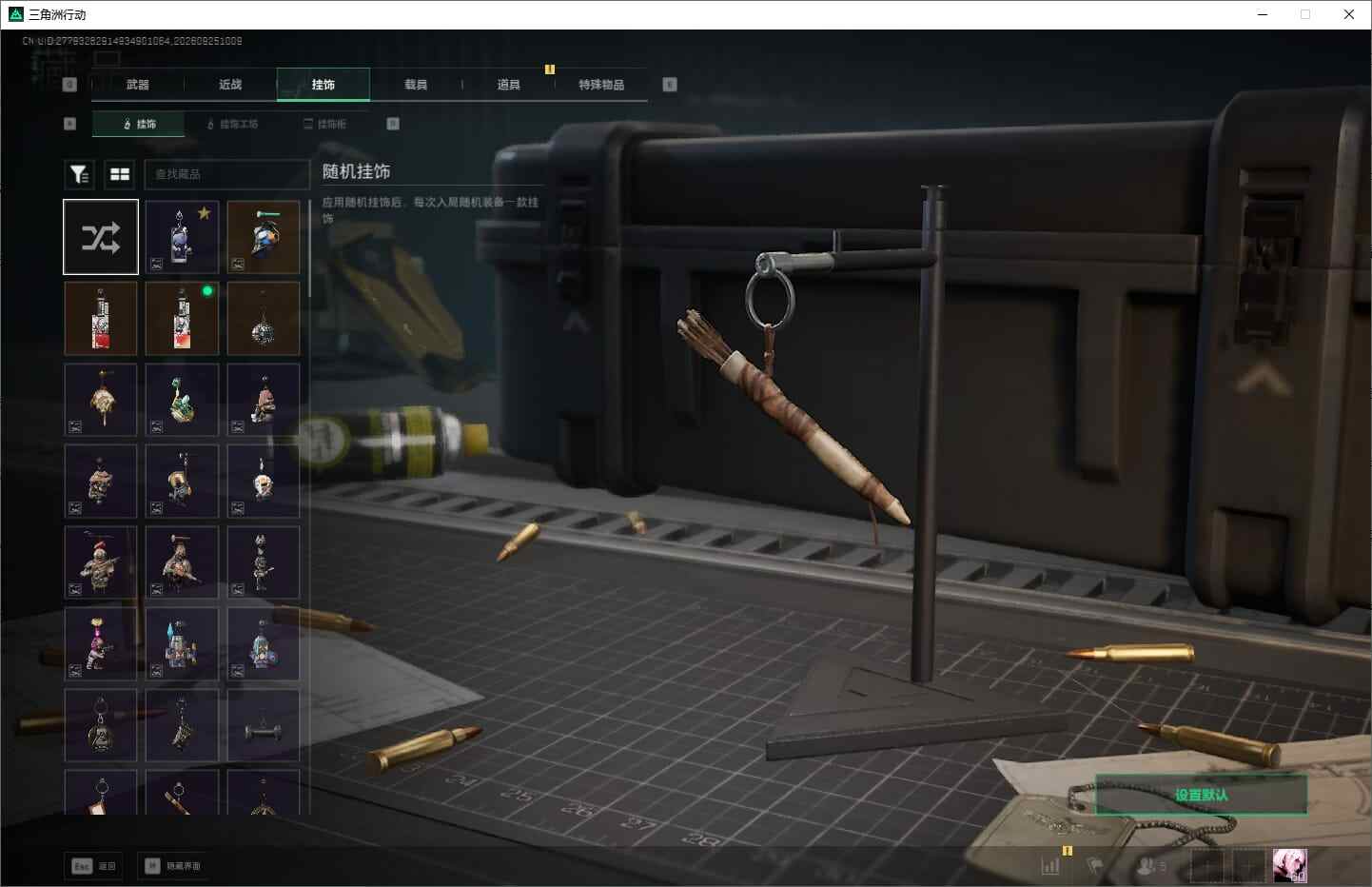This screenshot has width=1372, height=887.
Task: Click the E next-category key hint
Action: click(670, 85)
